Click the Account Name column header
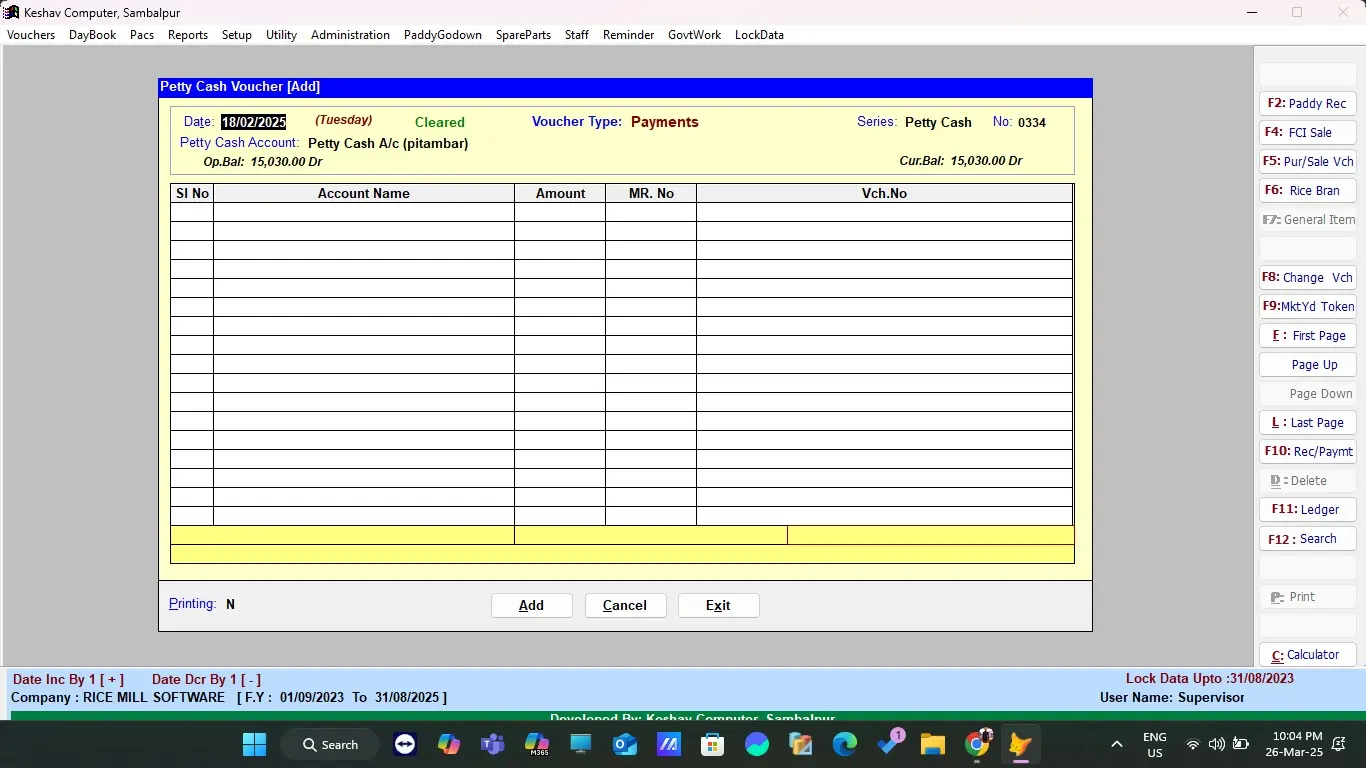Image resolution: width=1366 pixels, height=768 pixels. [363, 194]
